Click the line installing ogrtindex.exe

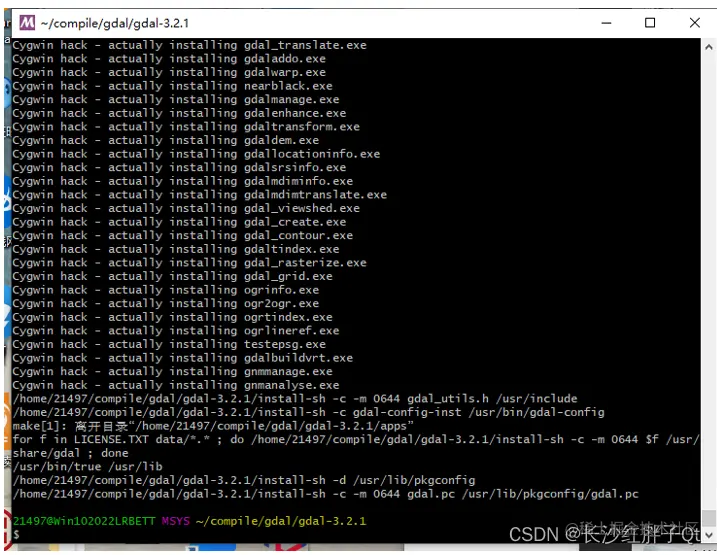[172, 317]
